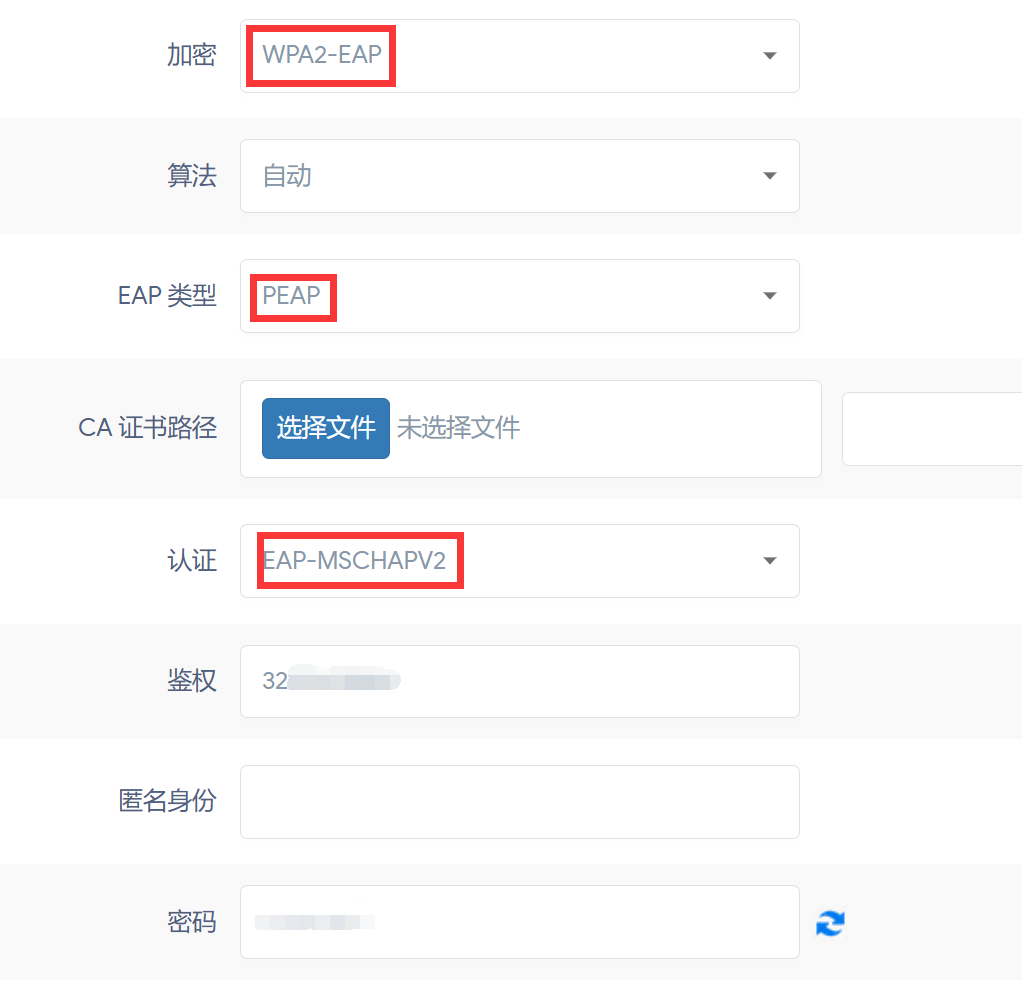Screen dimensions: 1022x1001
Task: Click the refresh icon beside the 密码 field
Action: click(830, 923)
